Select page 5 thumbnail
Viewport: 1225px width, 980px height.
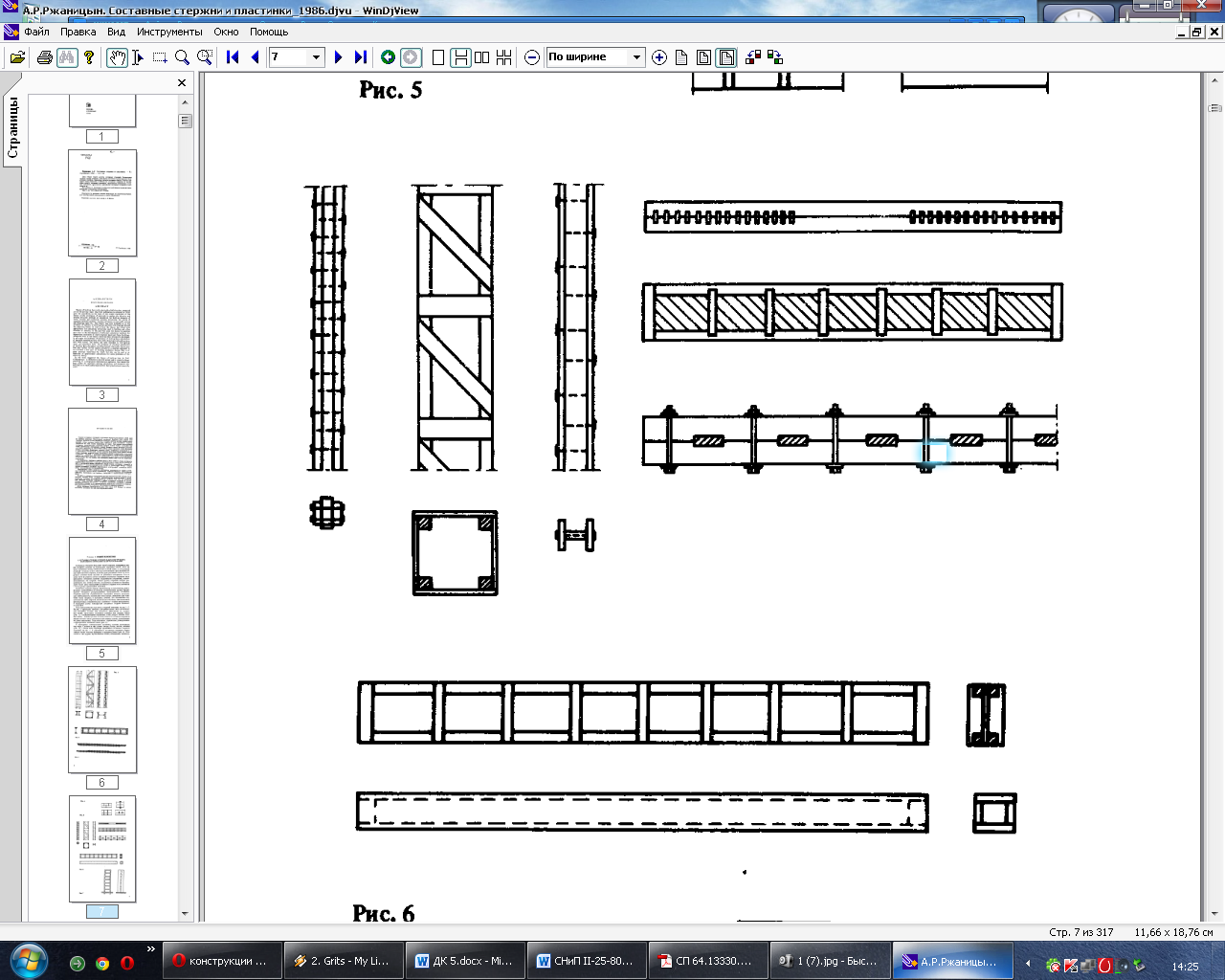(x=102, y=590)
